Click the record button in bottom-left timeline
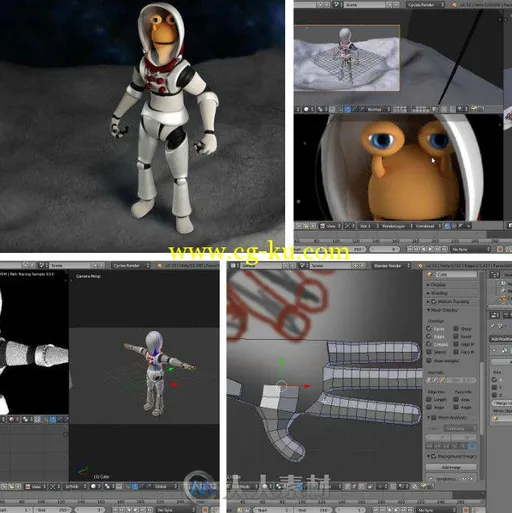 [x=205, y=510]
